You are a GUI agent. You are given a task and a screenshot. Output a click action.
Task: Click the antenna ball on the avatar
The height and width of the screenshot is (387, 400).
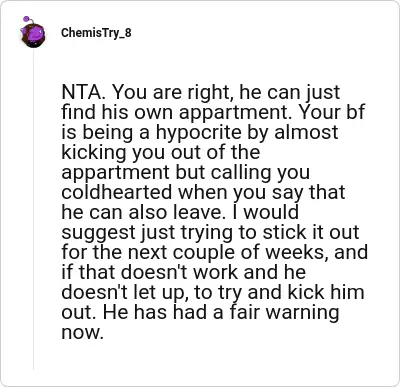[x=26, y=19]
